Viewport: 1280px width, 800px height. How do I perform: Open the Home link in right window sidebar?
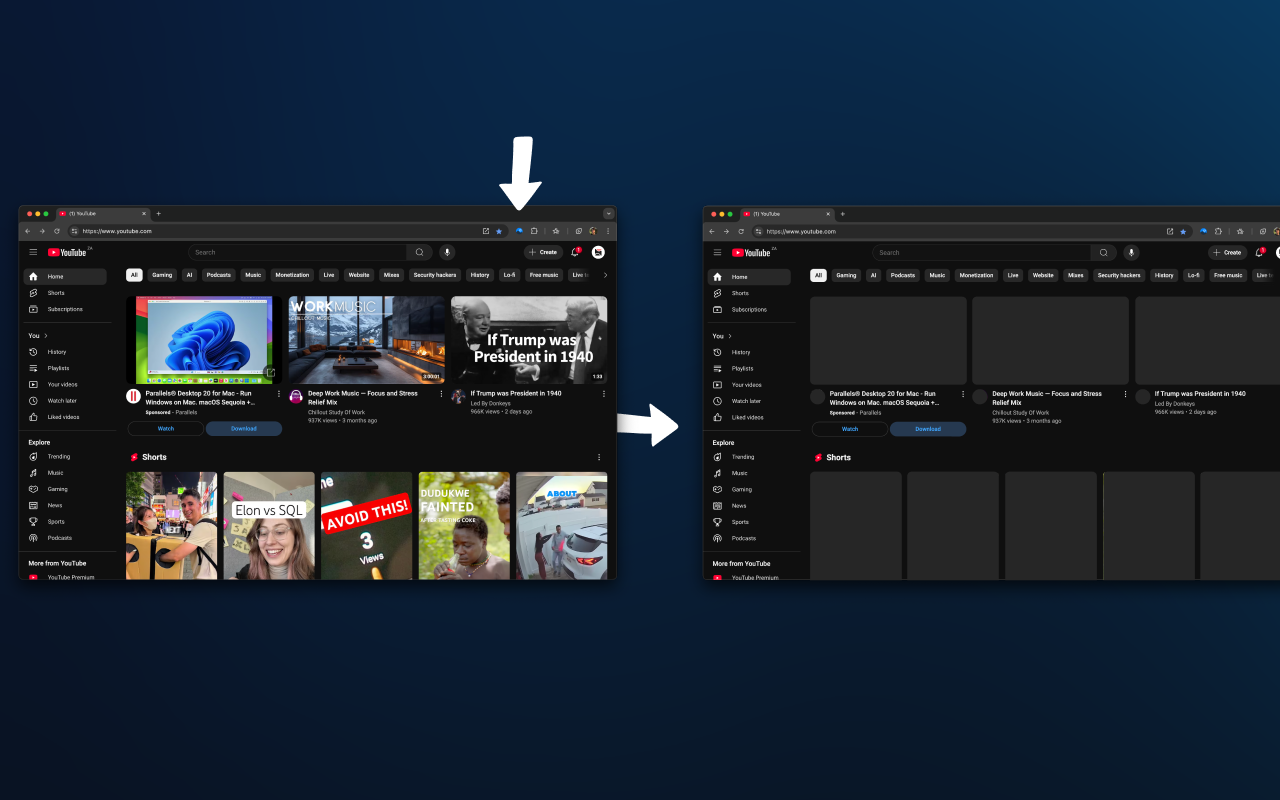tap(749, 277)
